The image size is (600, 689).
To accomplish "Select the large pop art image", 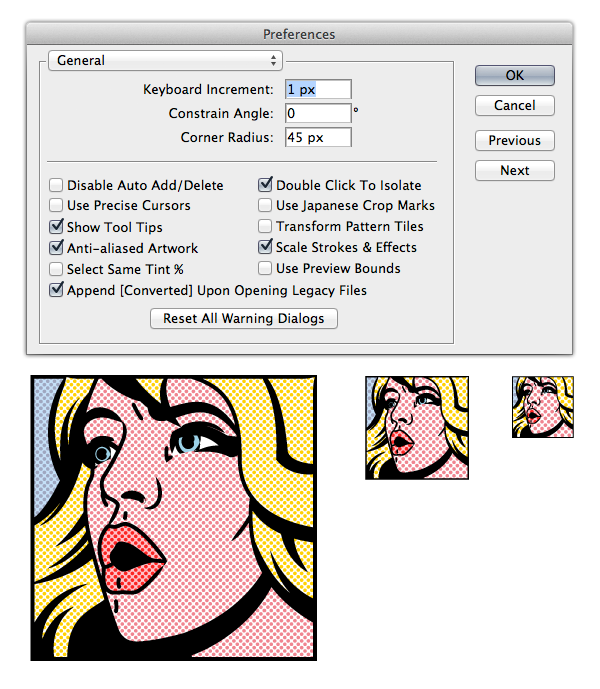I will point(173,517).
